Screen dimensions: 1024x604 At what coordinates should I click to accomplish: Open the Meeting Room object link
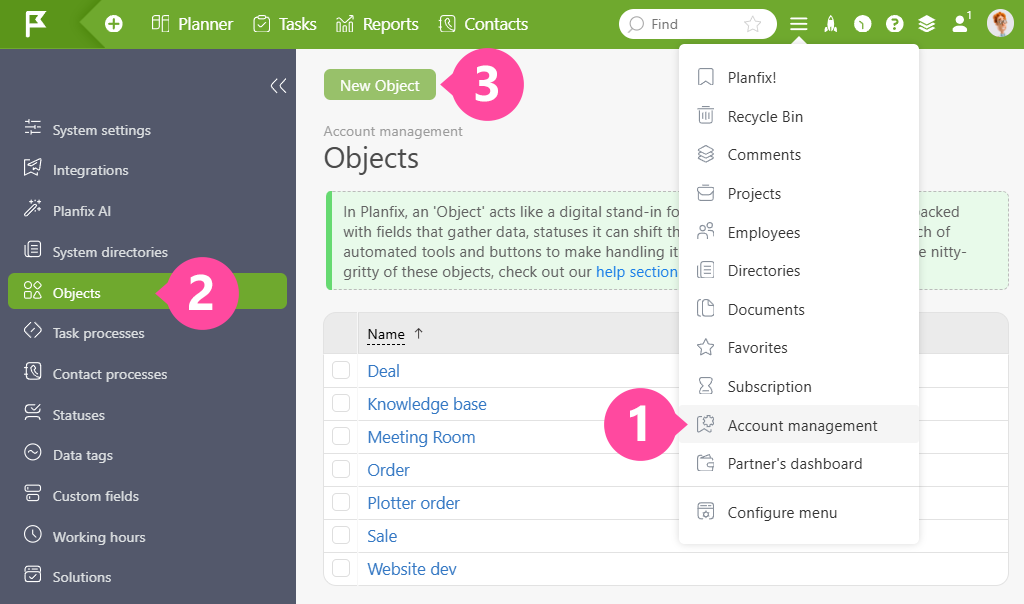coord(421,437)
